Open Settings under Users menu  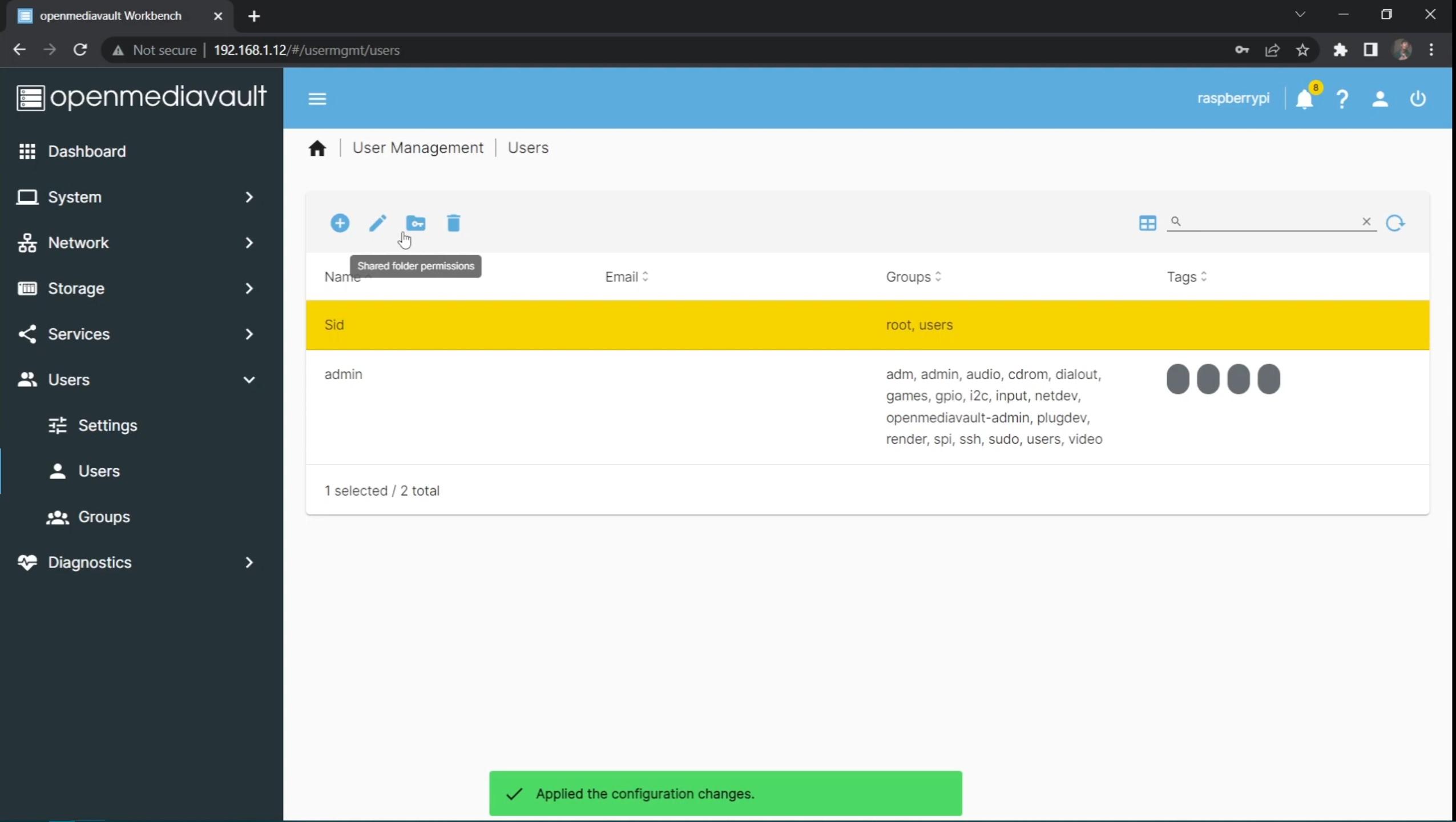(107, 425)
